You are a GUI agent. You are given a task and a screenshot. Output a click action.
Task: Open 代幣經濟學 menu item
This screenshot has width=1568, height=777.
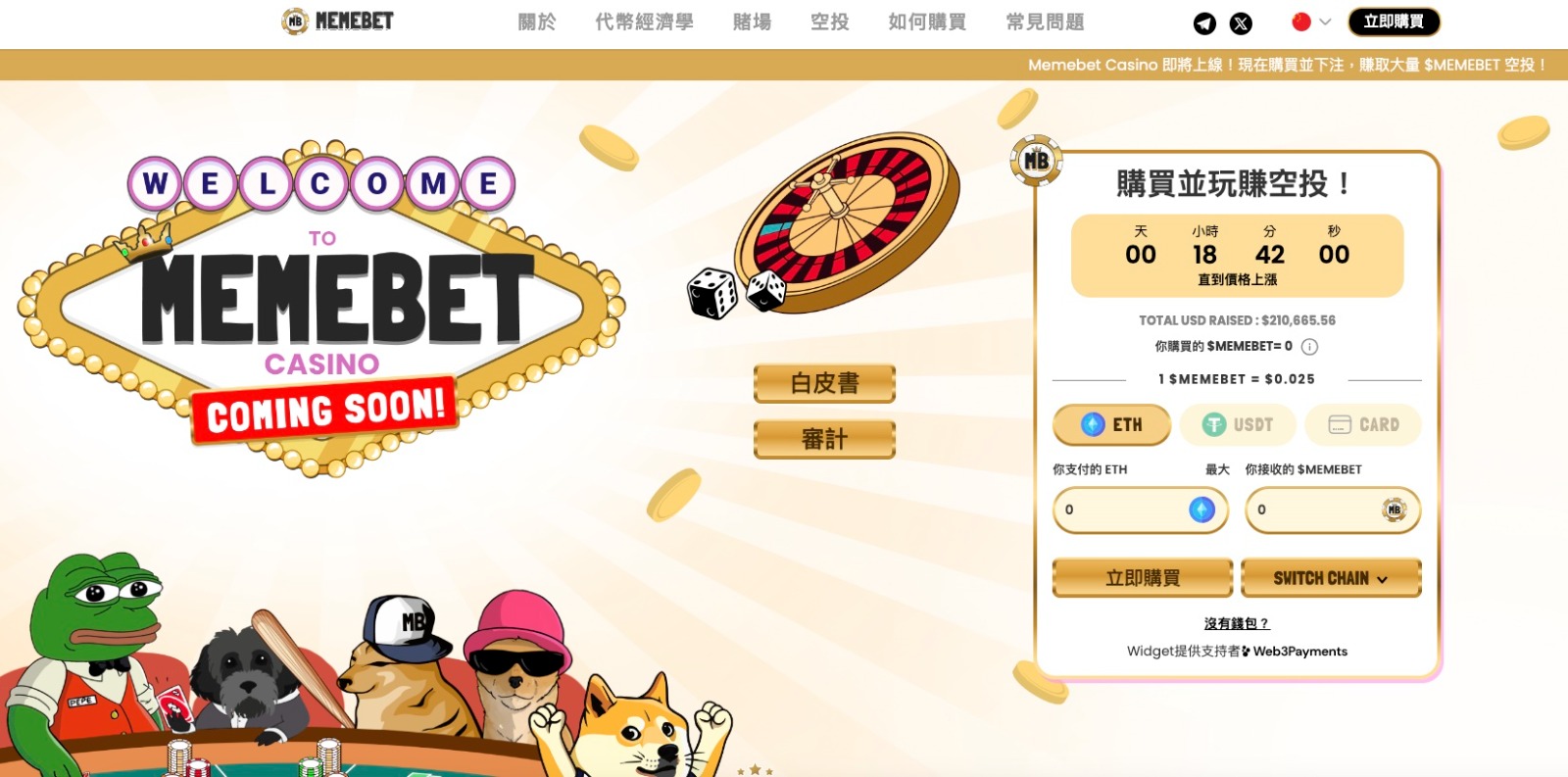[644, 22]
